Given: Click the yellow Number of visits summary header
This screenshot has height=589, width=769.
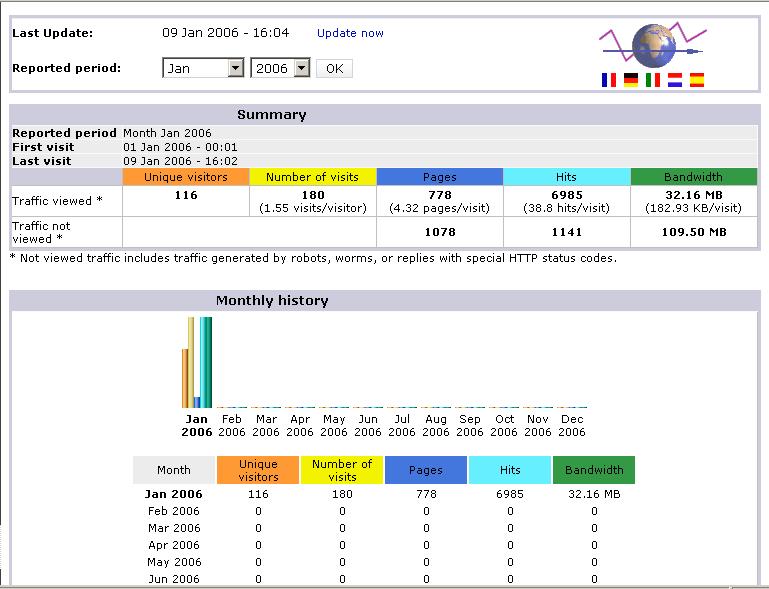Looking at the screenshot, I should tap(312, 177).
